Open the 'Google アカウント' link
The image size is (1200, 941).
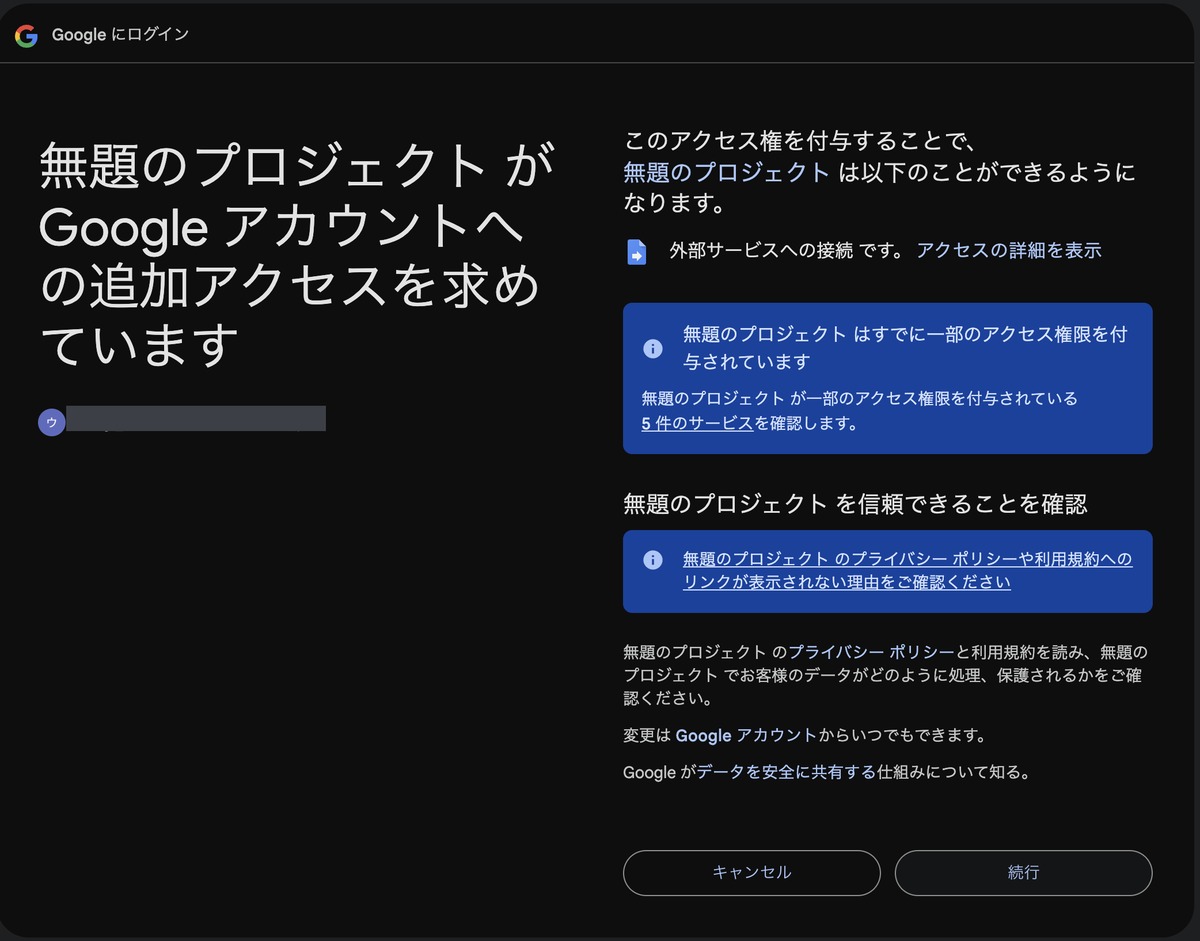(746, 736)
